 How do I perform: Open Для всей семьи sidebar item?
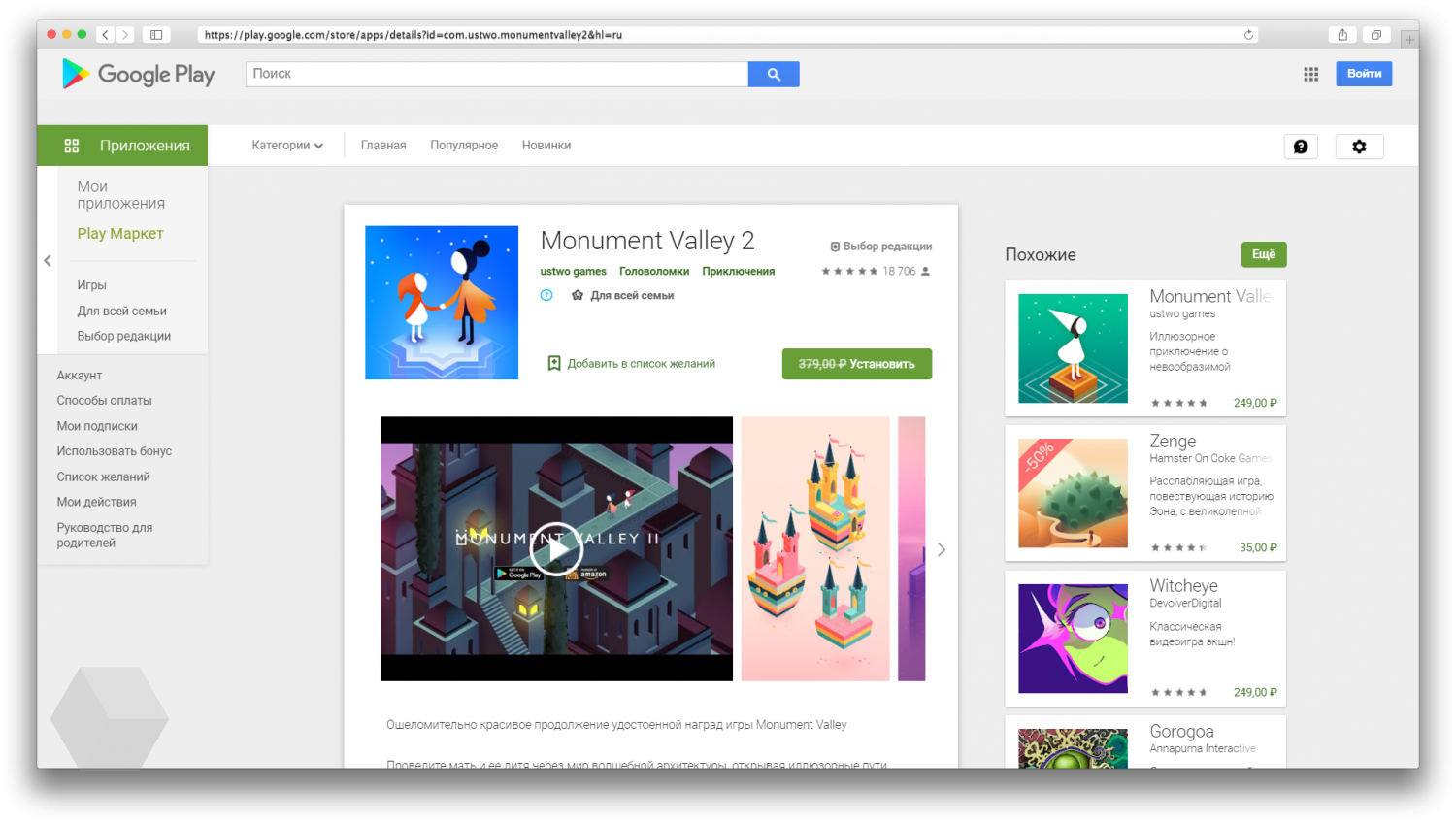pyautogui.click(x=122, y=312)
